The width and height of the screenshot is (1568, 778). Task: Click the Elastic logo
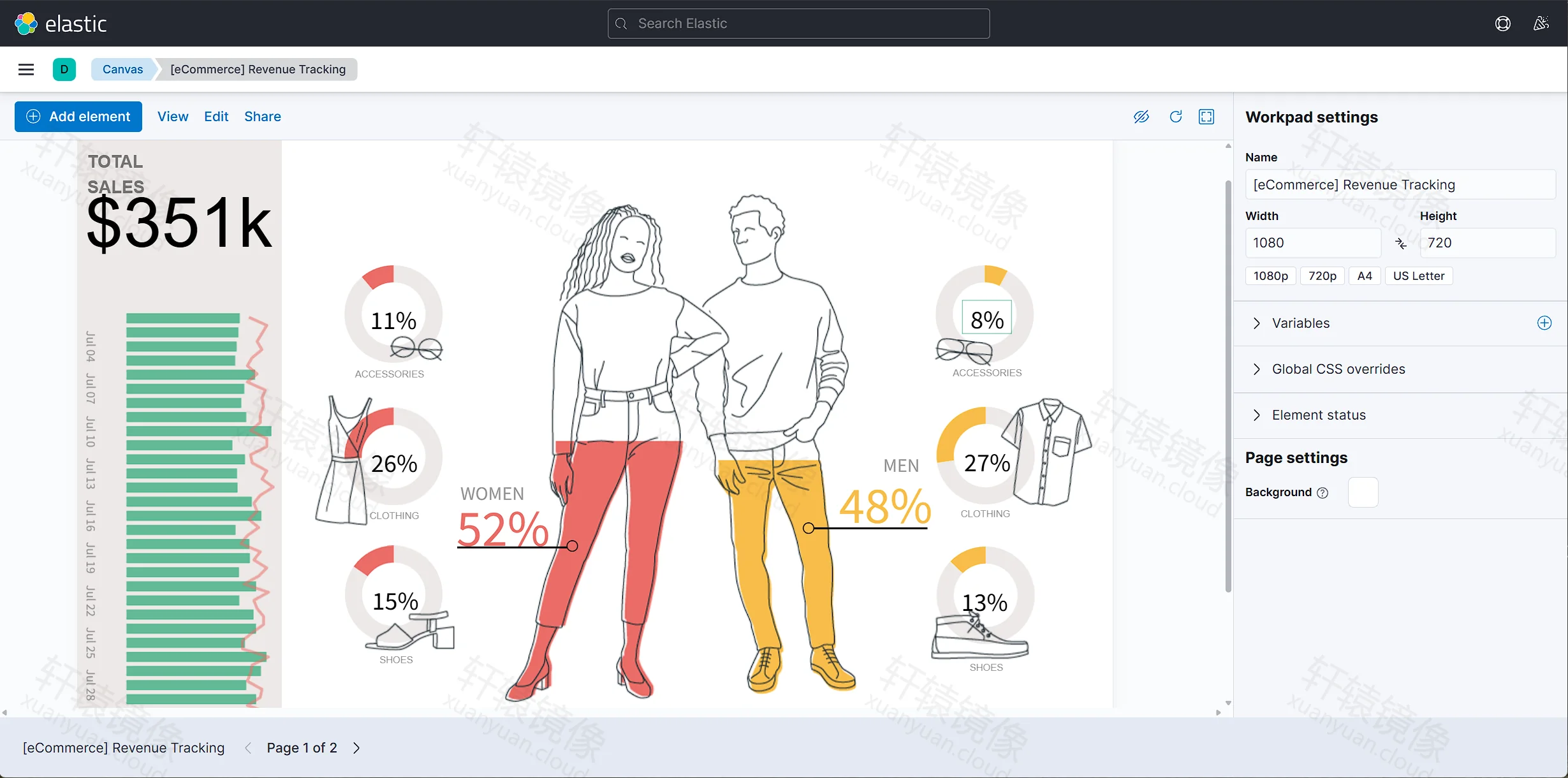60,24
